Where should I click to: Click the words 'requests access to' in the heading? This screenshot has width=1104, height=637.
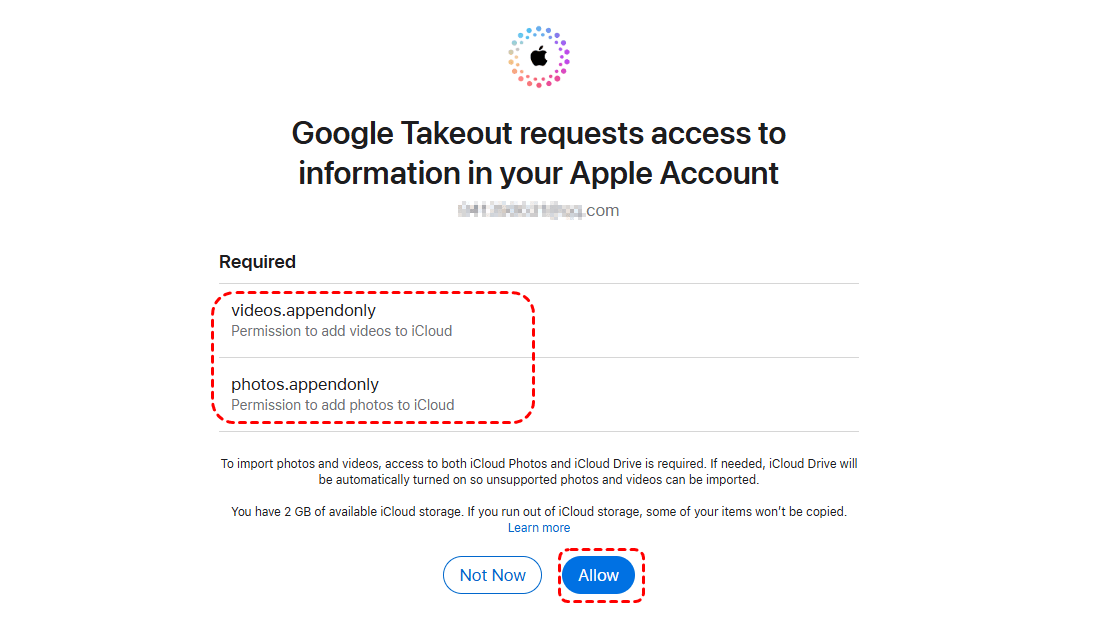click(656, 134)
